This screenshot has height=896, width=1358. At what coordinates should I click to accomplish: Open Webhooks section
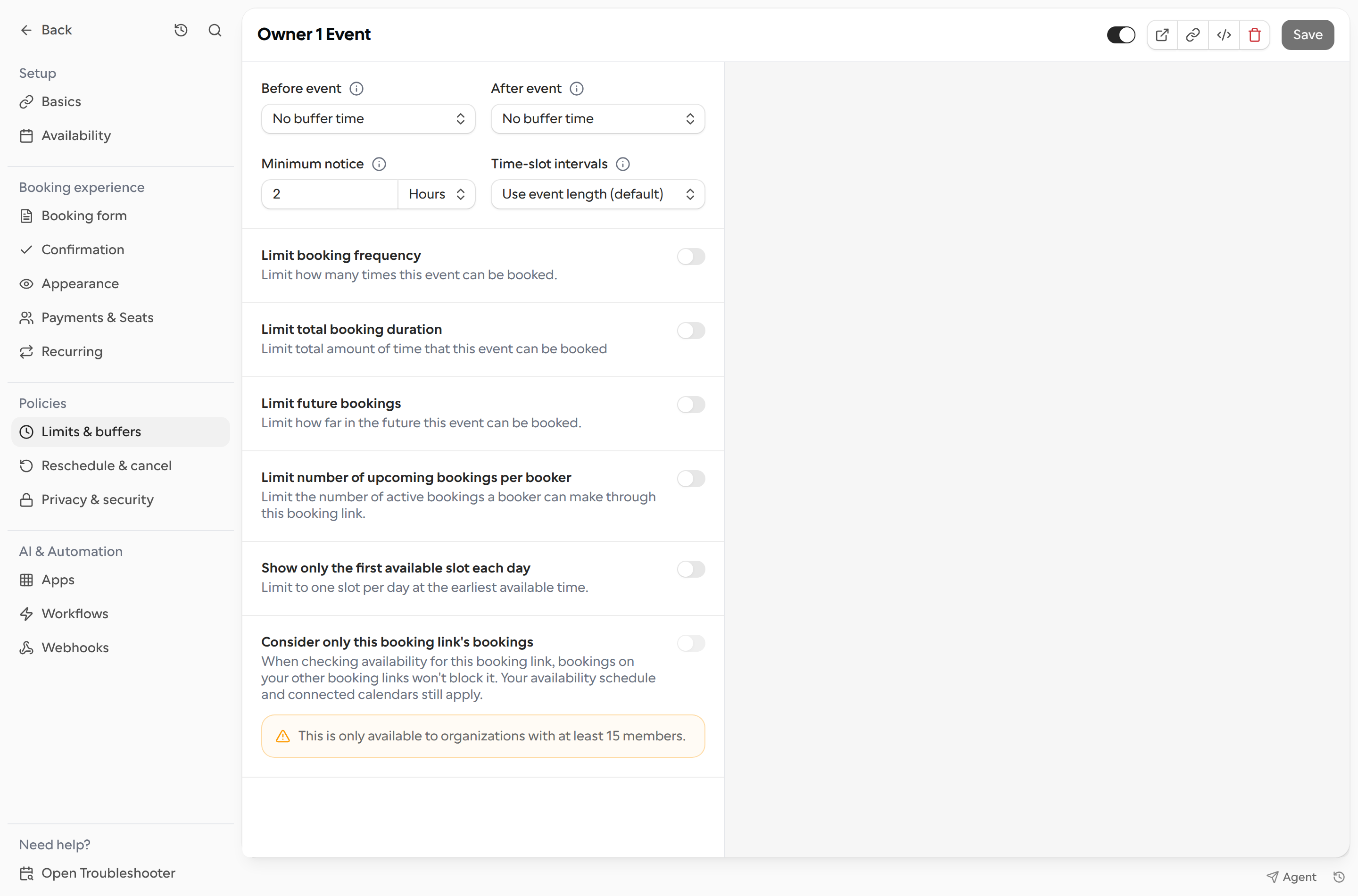coord(121,648)
